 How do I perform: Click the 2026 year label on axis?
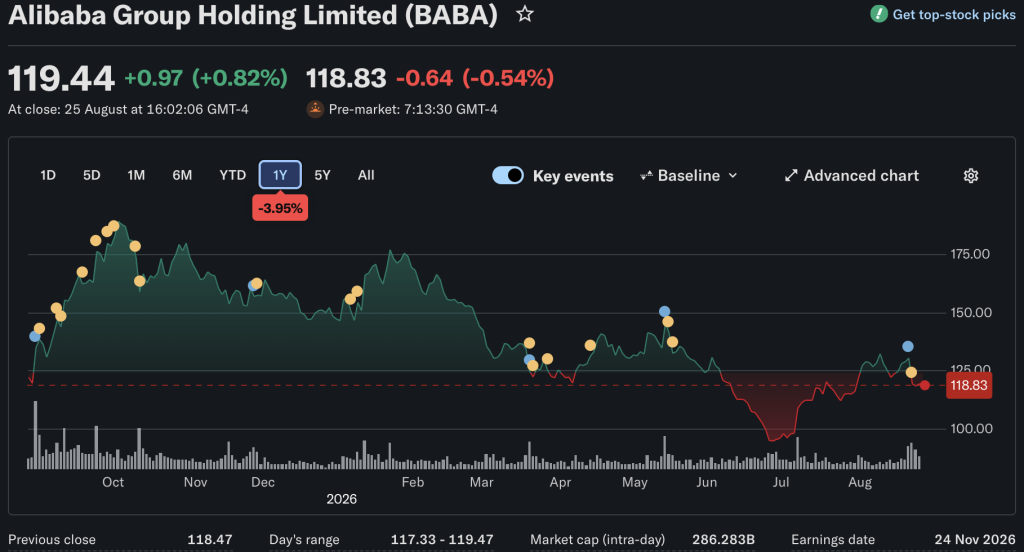342,499
